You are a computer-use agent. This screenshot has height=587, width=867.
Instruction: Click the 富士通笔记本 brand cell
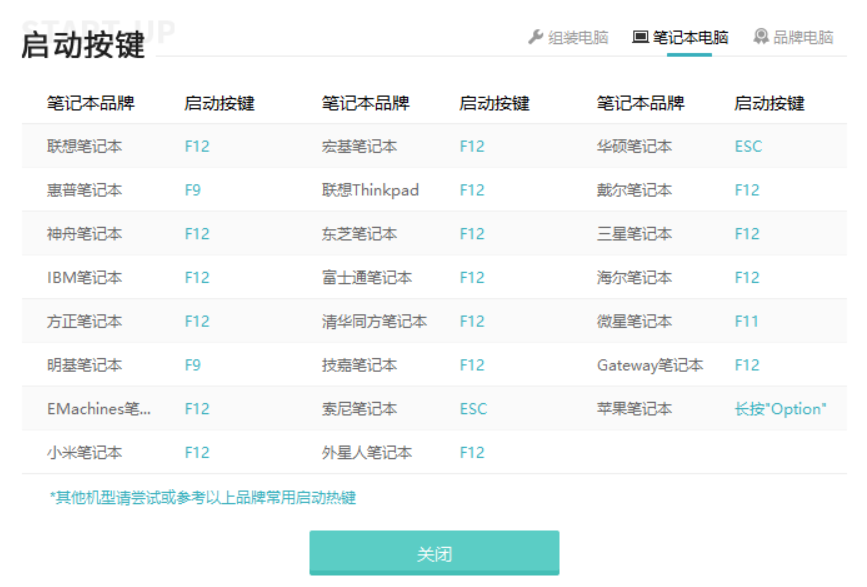click(x=367, y=277)
